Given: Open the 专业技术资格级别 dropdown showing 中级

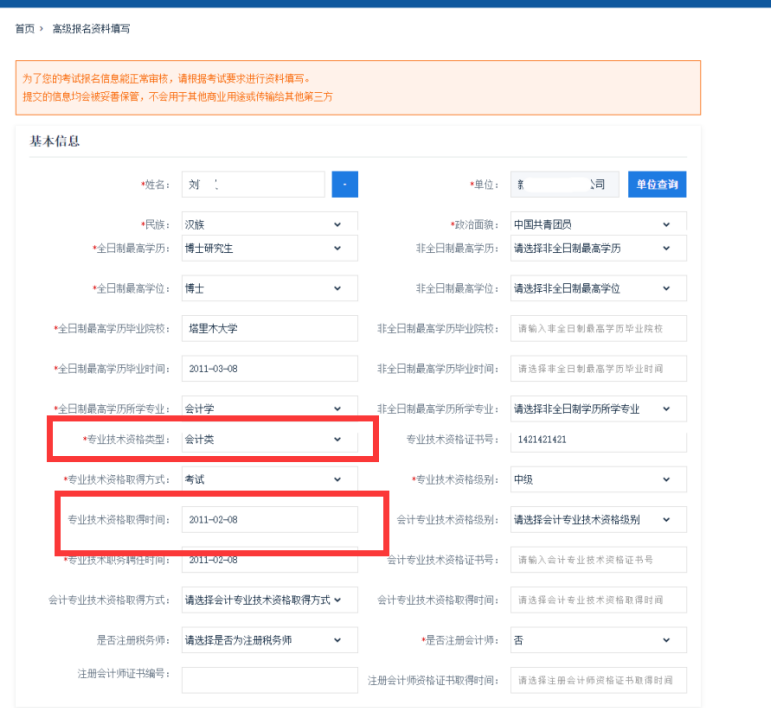Looking at the screenshot, I should click(598, 479).
